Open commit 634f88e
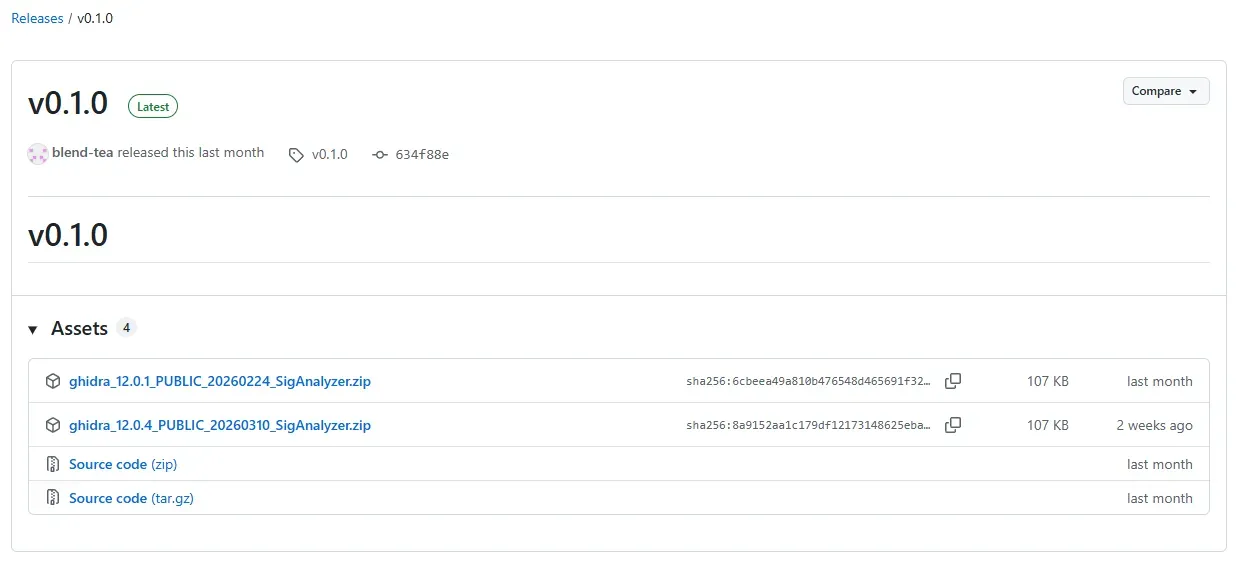Screen dimensions: 1247x572 tap(422, 155)
